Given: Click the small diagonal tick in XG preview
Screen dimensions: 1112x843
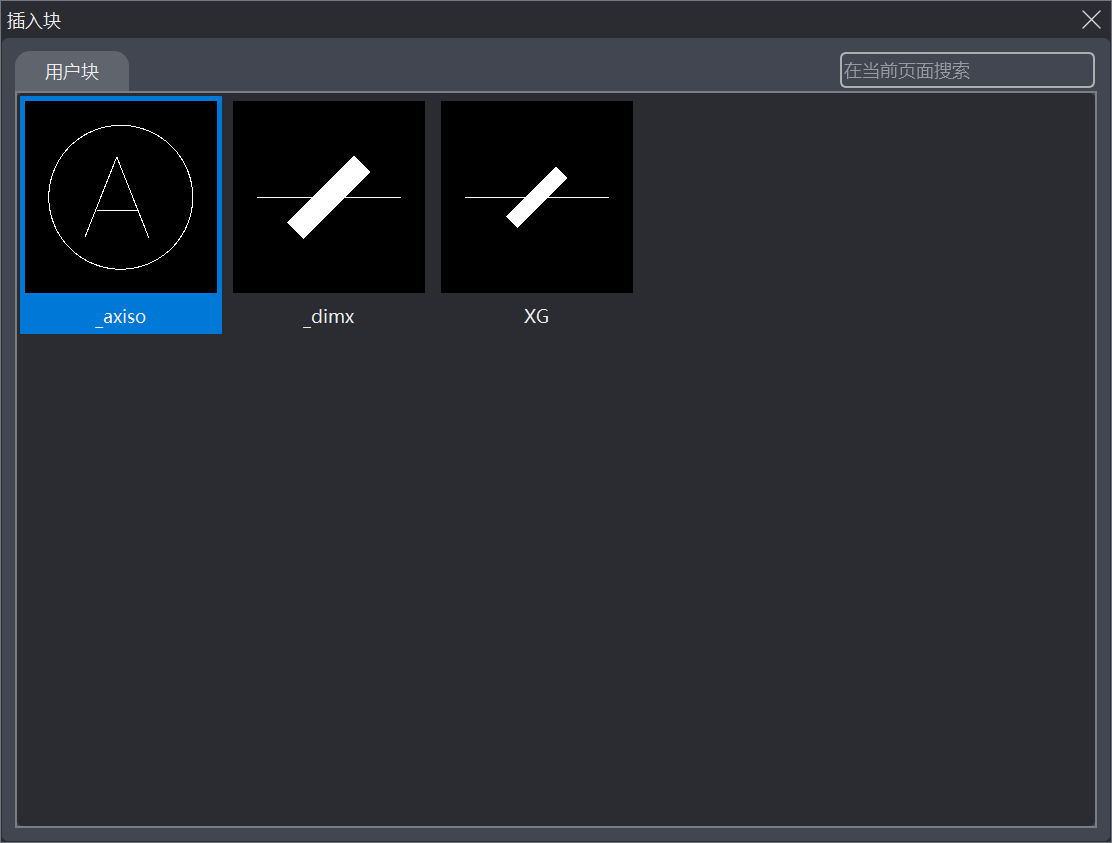Looking at the screenshot, I should click(537, 197).
